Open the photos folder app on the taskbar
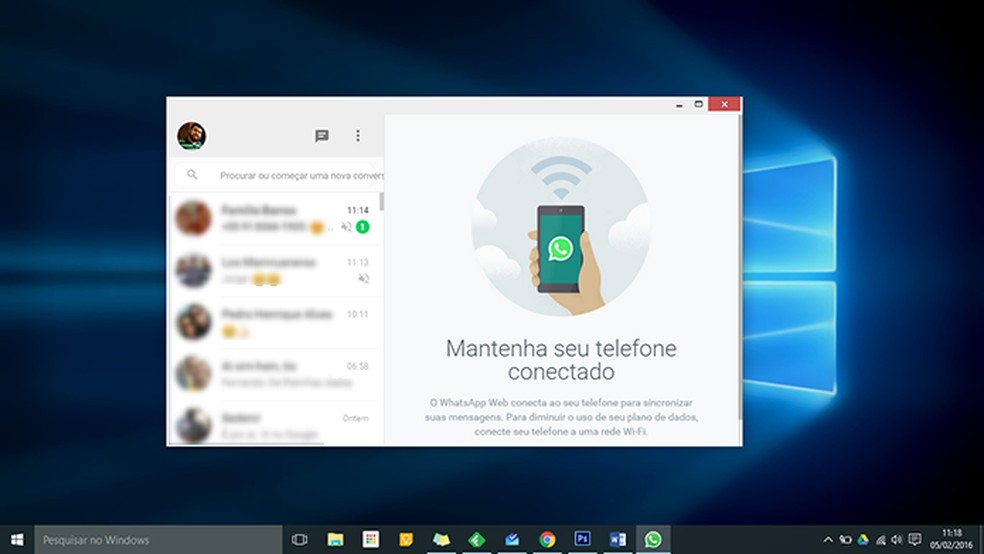 (x=441, y=540)
